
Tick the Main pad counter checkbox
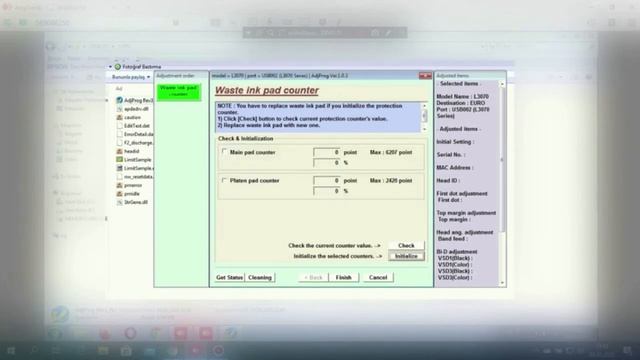coord(224,151)
